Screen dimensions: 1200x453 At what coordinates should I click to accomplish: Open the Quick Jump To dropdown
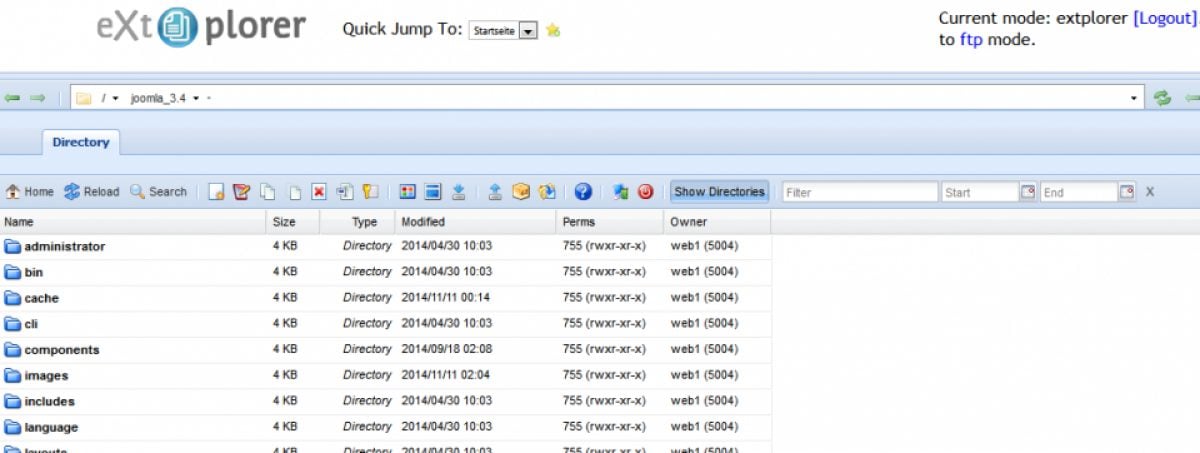(x=504, y=30)
